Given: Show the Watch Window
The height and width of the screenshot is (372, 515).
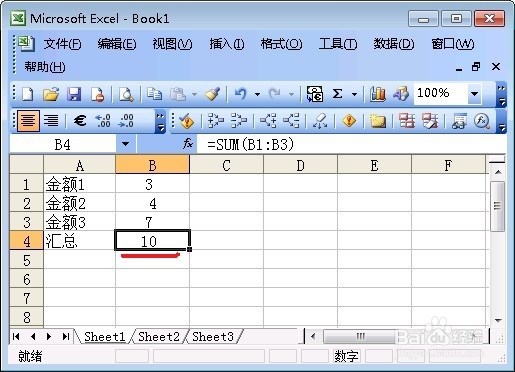Looking at the screenshot, I should (459, 121).
